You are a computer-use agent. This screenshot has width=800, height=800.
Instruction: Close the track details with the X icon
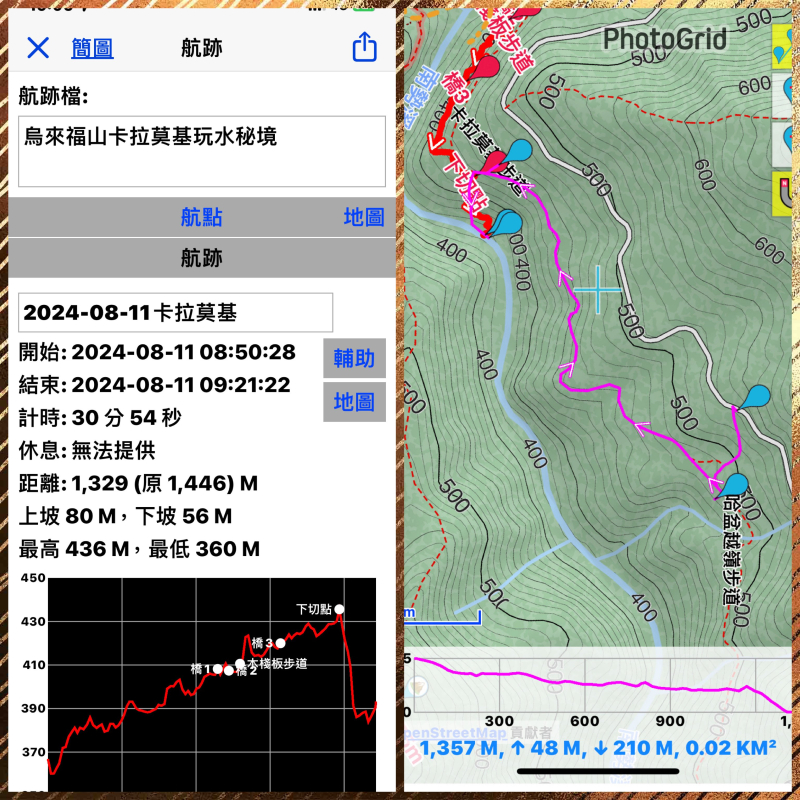coord(38,48)
